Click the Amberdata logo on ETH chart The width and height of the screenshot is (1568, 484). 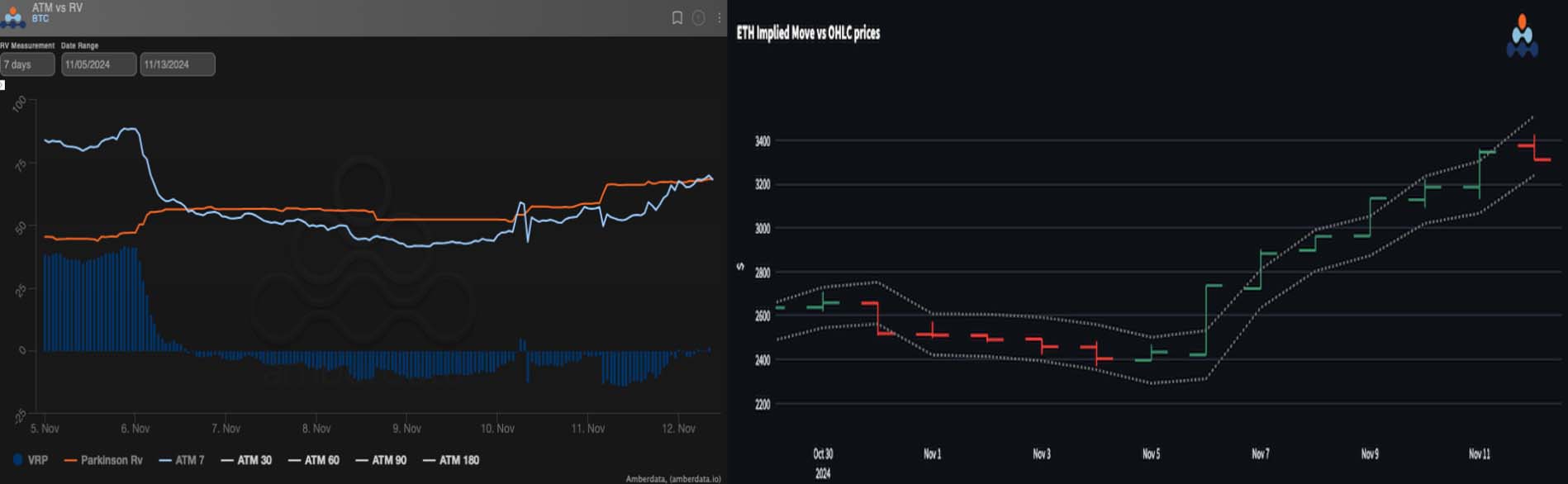(x=1522, y=36)
